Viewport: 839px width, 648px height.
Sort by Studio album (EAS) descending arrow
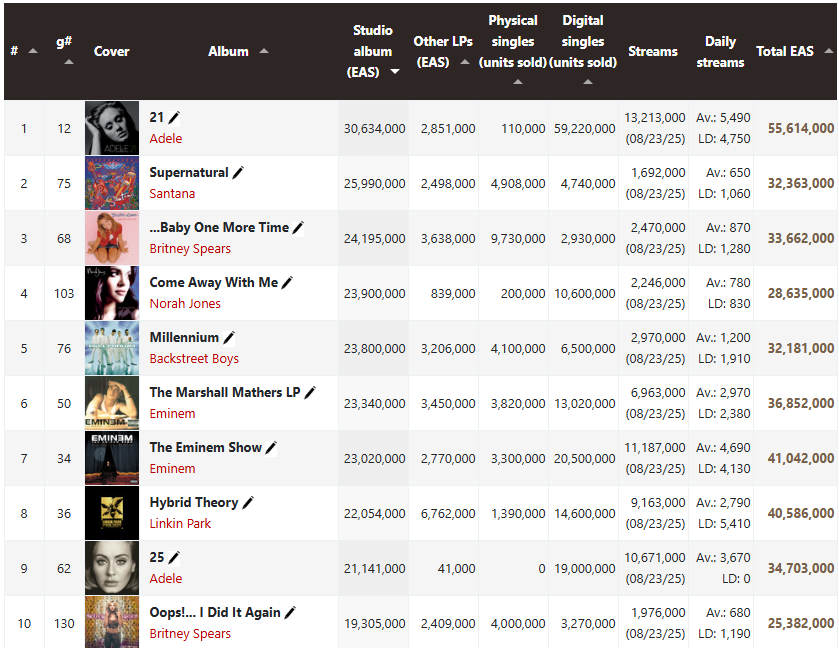point(395,72)
